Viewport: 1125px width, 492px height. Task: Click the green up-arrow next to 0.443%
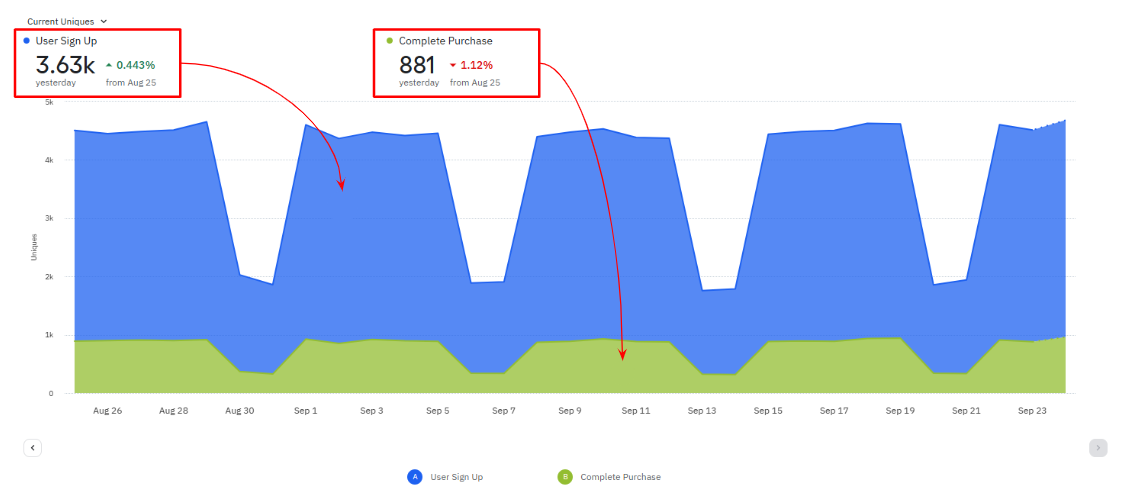click(x=109, y=65)
